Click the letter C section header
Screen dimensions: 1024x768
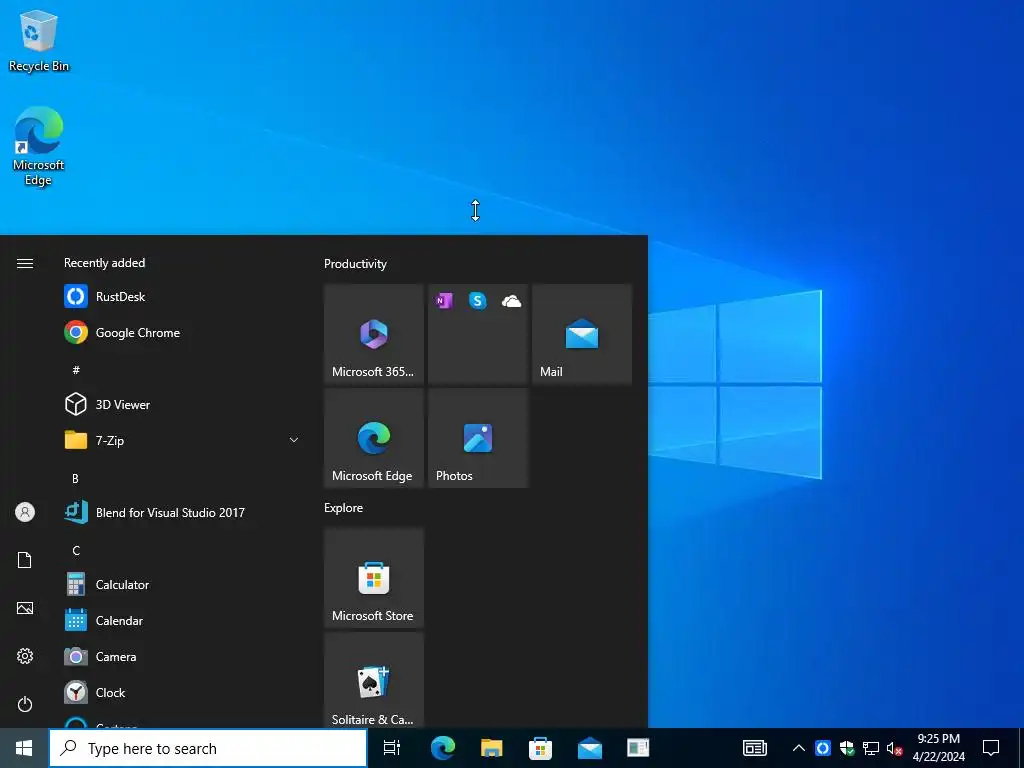pos(76,551)
